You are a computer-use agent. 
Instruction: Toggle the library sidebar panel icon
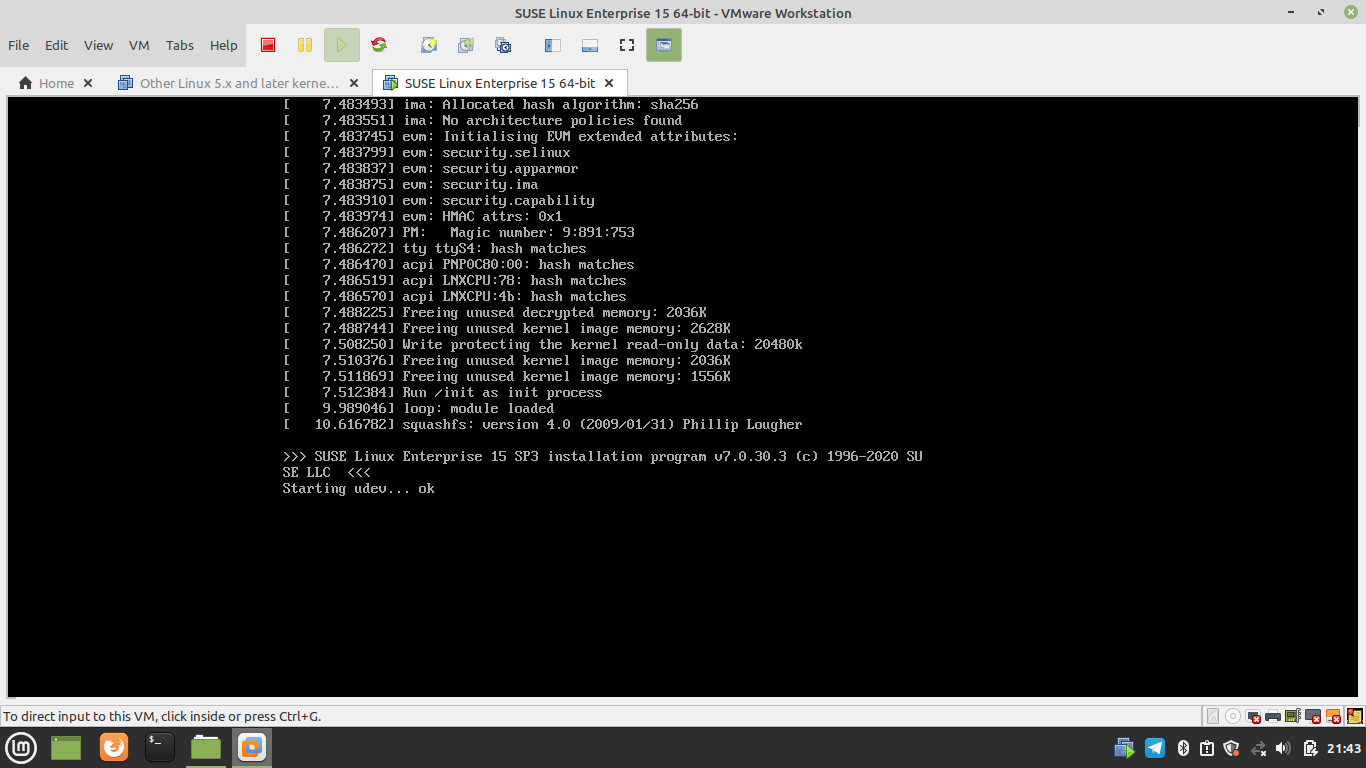552,45
